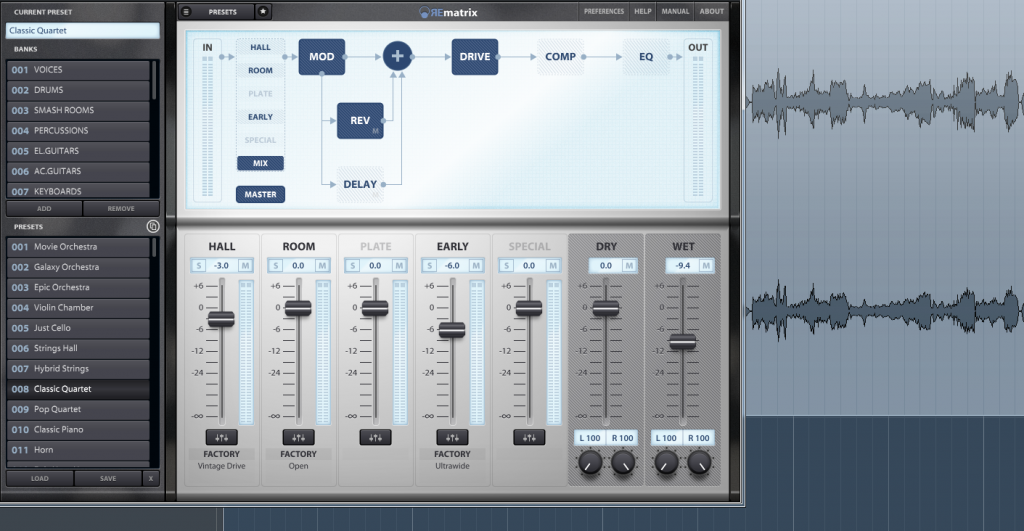Open the PRESETS dropdown in top bar
The image size is (1024, 531).
(223, 12)
